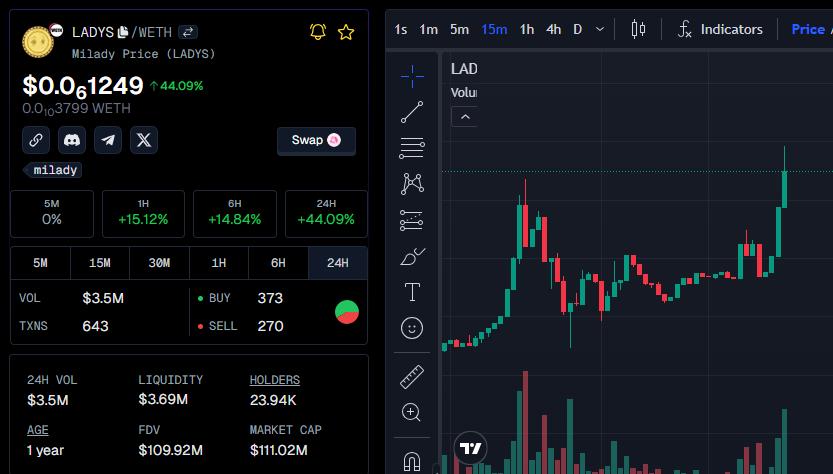Viewport: 833px width, 474px height.
Task: Click the BUY count 373
Action: click(x=270, y=298)
